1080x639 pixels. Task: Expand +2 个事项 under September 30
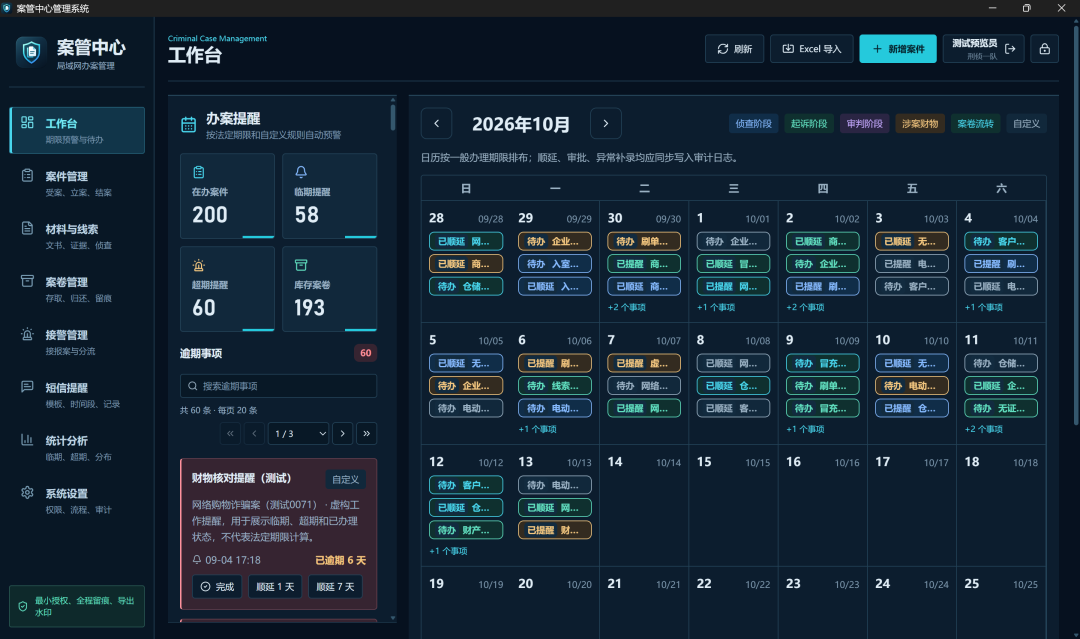coord(626,307)
